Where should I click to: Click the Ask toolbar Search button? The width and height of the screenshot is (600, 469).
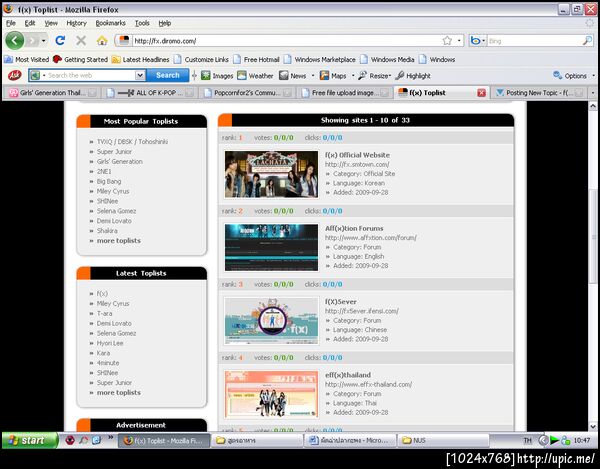168,75
